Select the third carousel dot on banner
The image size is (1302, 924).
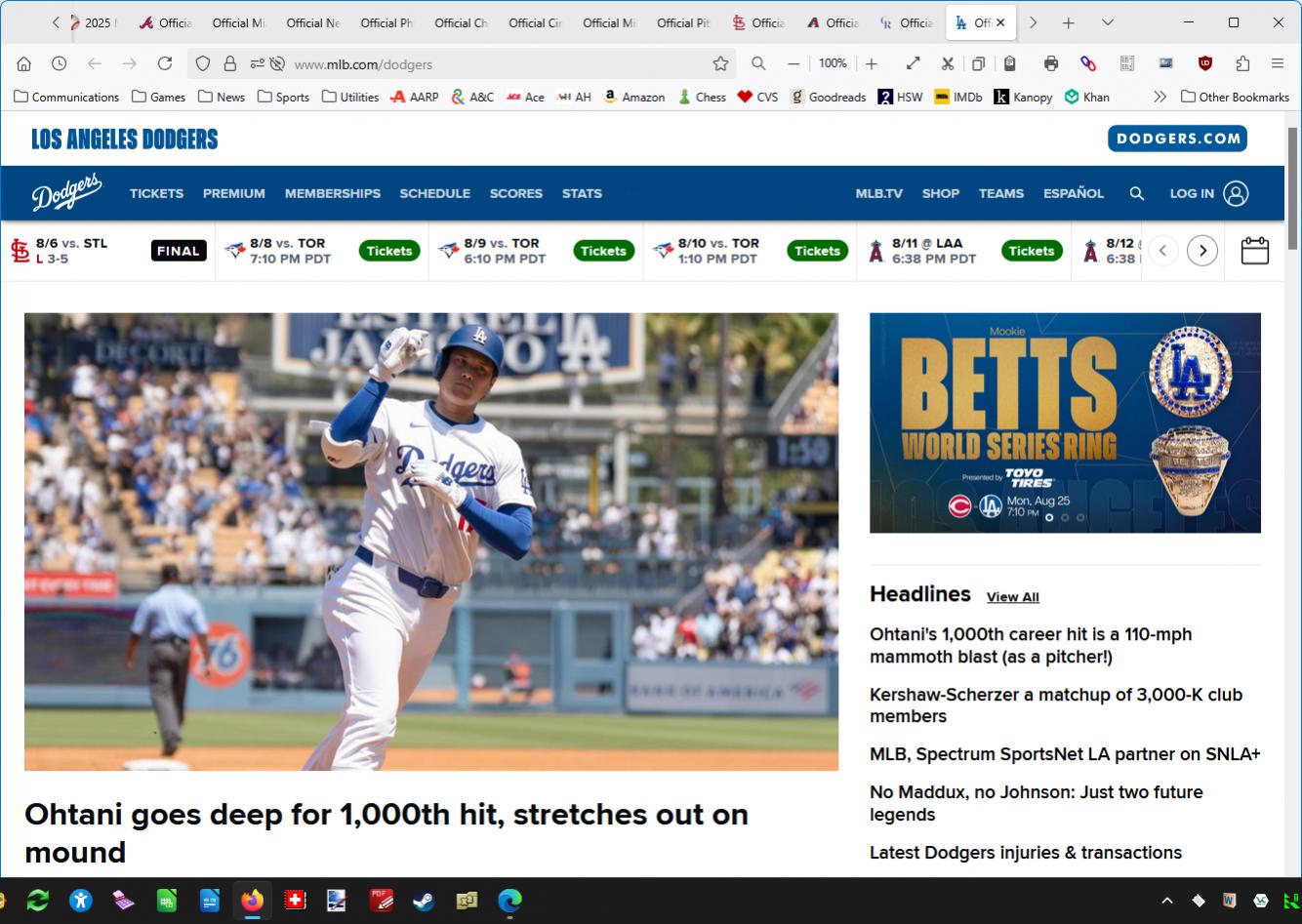[x=1080, y=517]
